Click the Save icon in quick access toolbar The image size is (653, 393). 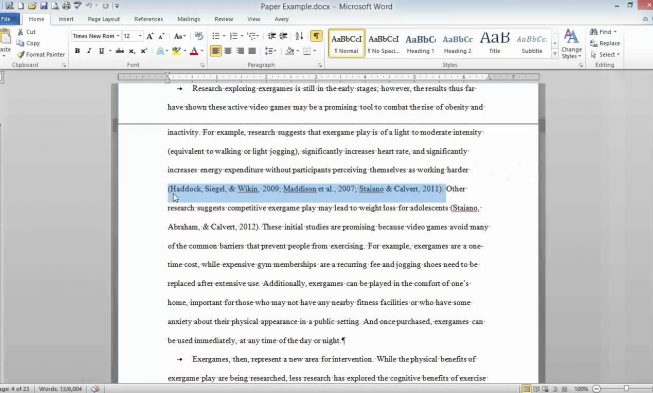tap(43, 6)
